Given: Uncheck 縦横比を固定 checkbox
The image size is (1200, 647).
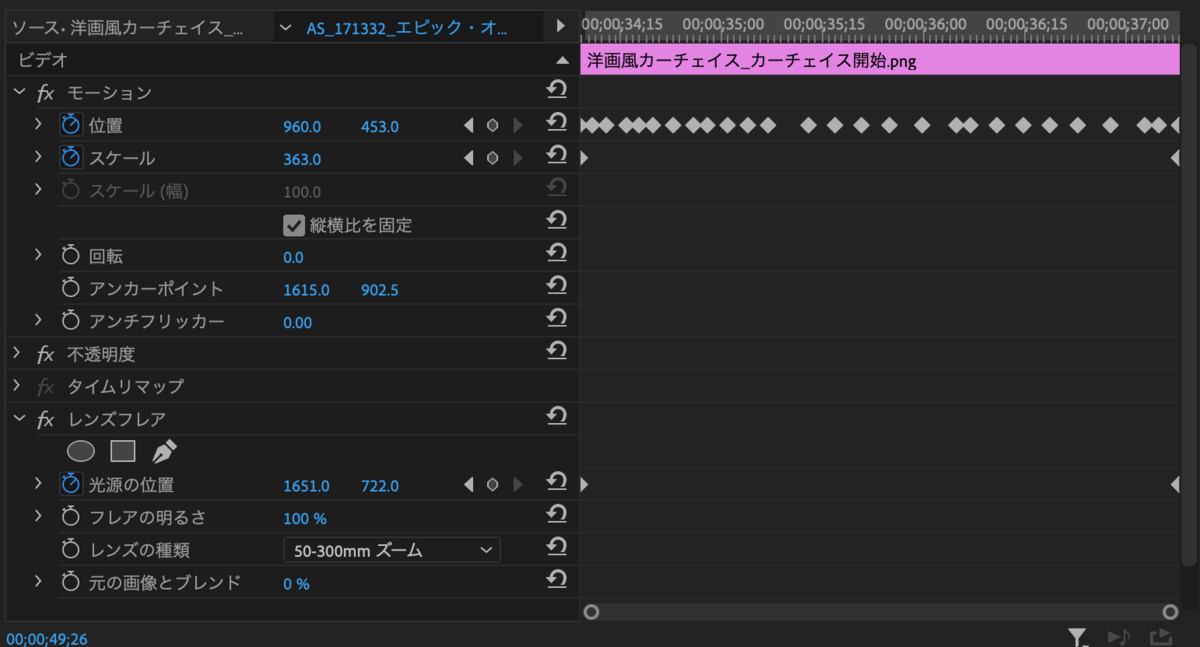Looking at the screenshot, I should pyautogui.click(x=293, y=224).
